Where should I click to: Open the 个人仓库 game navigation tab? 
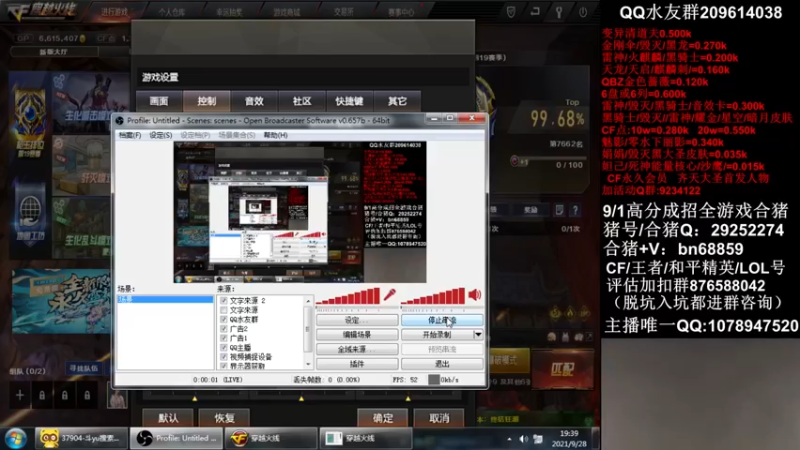171,12
